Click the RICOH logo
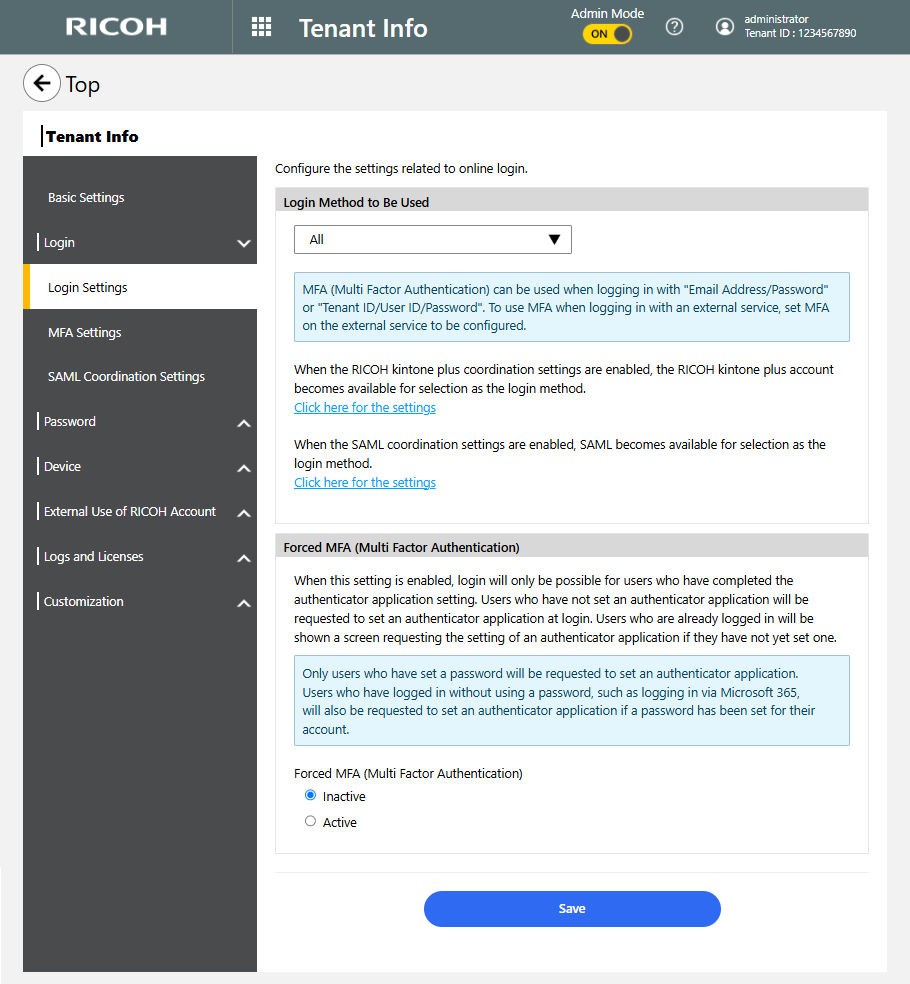 point(116,27)
